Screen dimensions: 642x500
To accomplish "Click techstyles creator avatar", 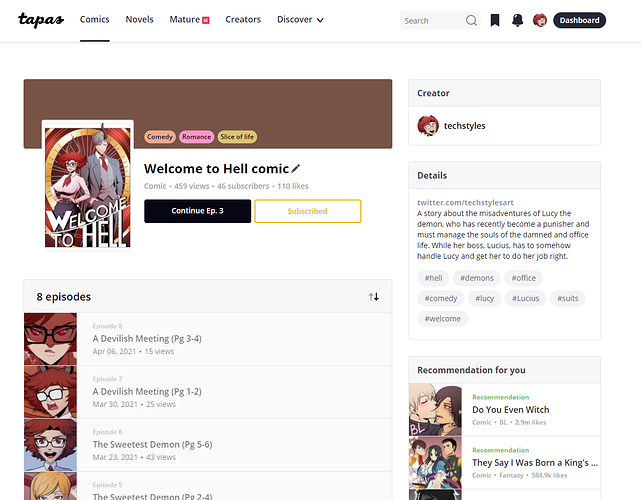I will [428, 126].
